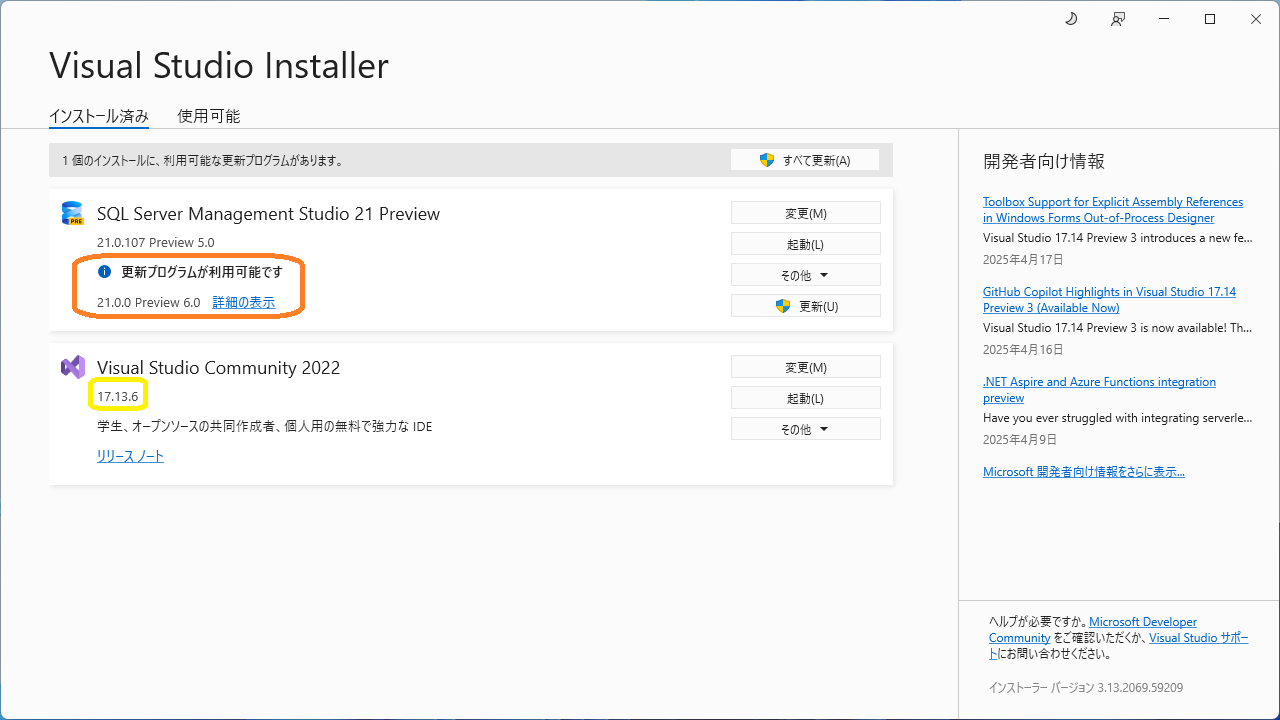Click the blue info icon for available update
1280x720 pixels.
pyautogui.click(x=104, y=272)
